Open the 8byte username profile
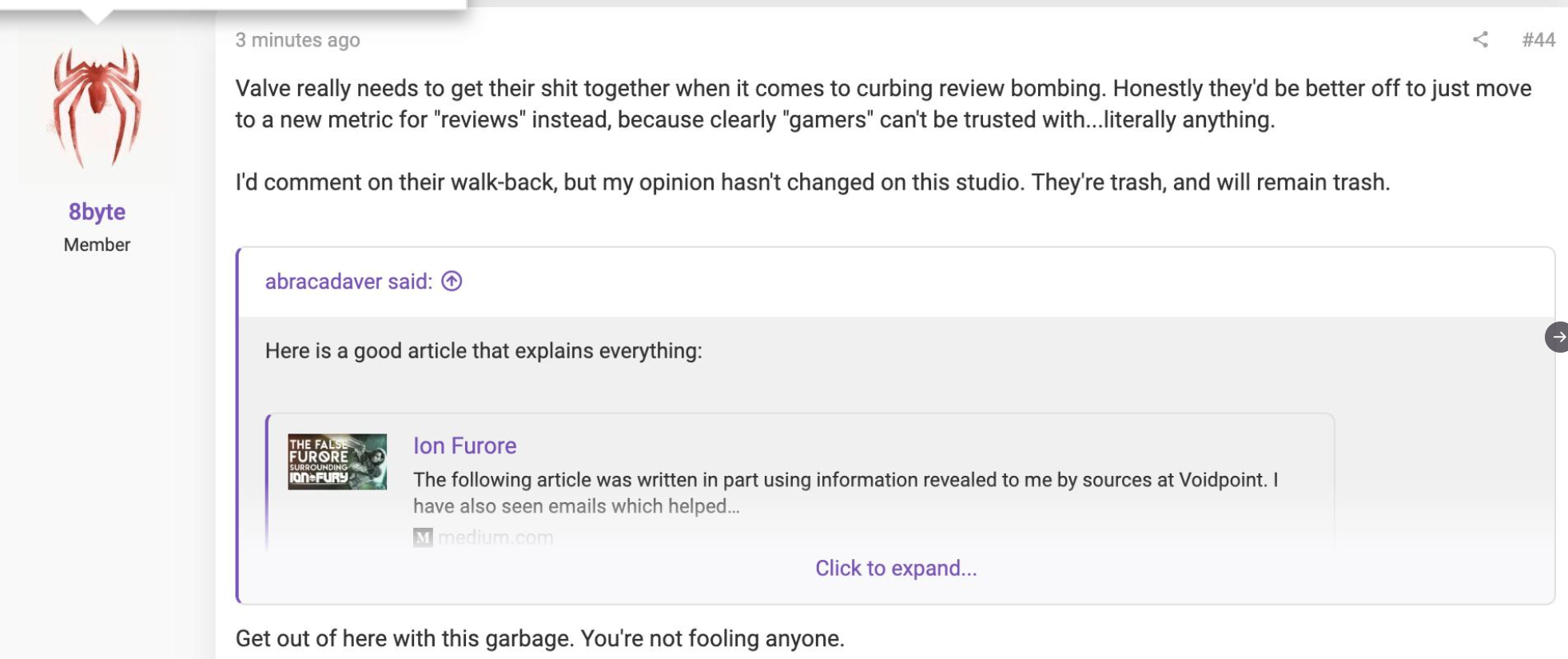Screen dimensions: 1568x659 point(97,211)
